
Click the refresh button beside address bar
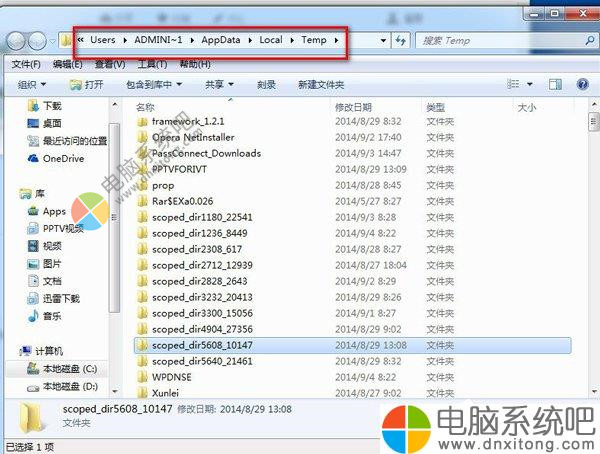(401, 40)
